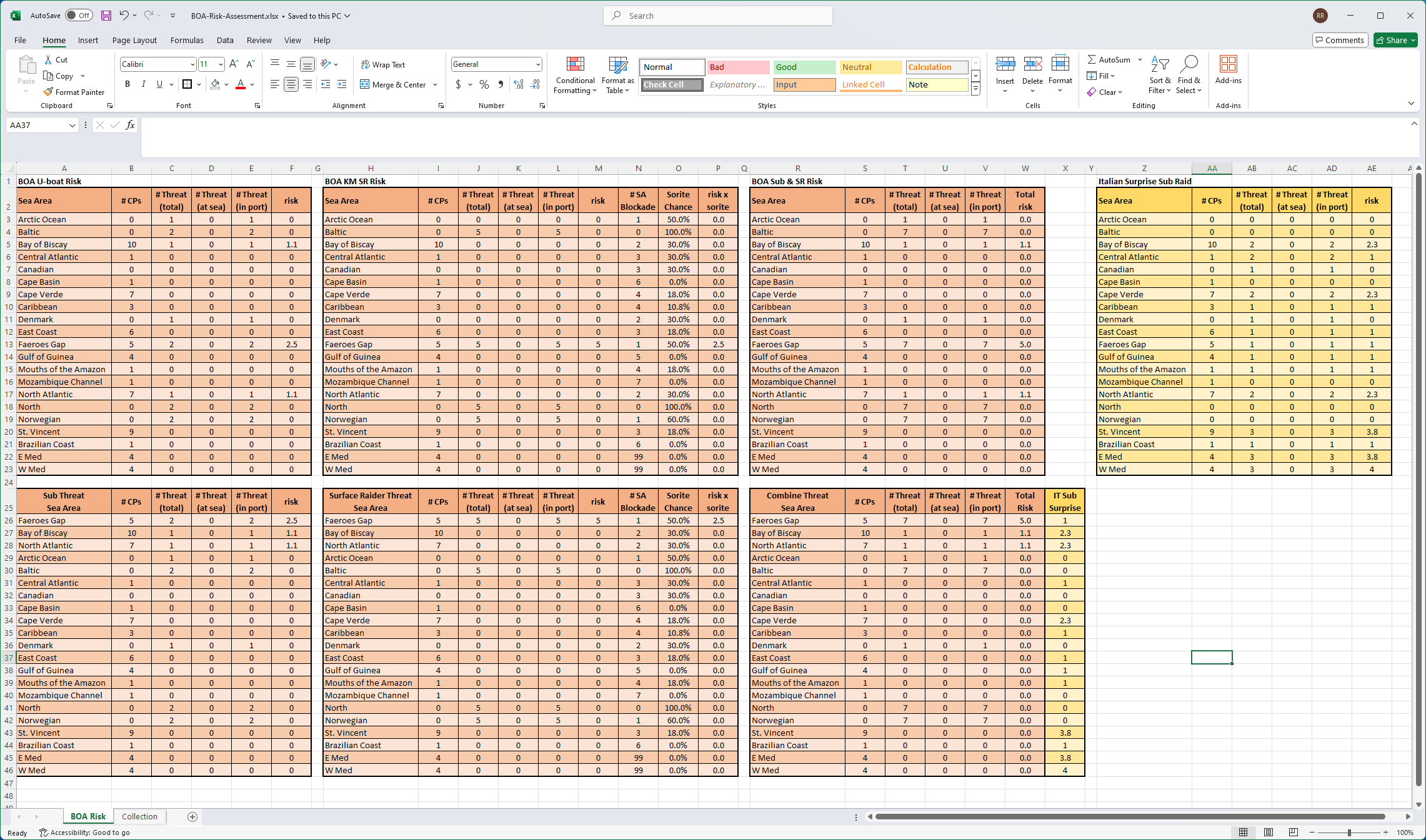Click the Find & Select button
Viewport: 1426px width, 840px height.
pyautogui.click(x=1189, y=74)
